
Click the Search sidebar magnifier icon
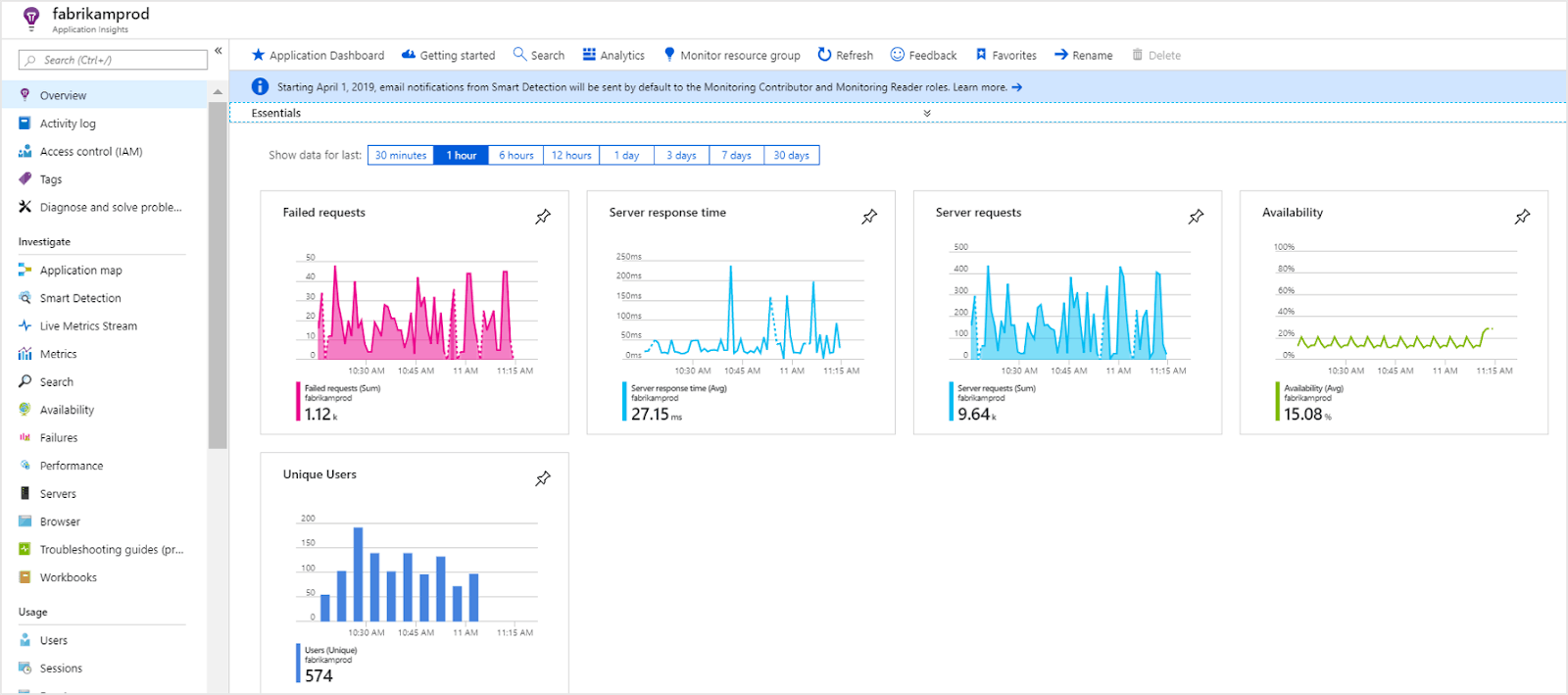click(x=25, y=381)
